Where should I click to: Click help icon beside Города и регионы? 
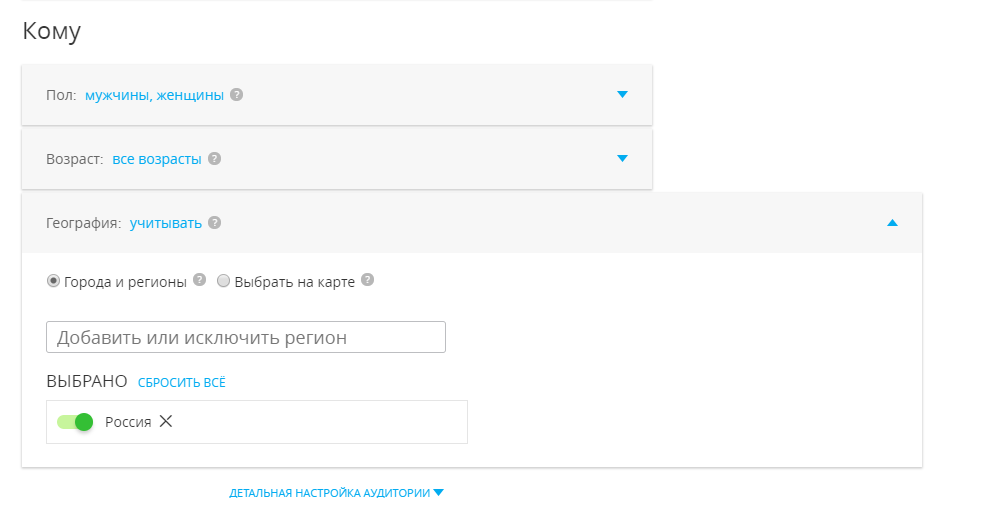[199, 281]
